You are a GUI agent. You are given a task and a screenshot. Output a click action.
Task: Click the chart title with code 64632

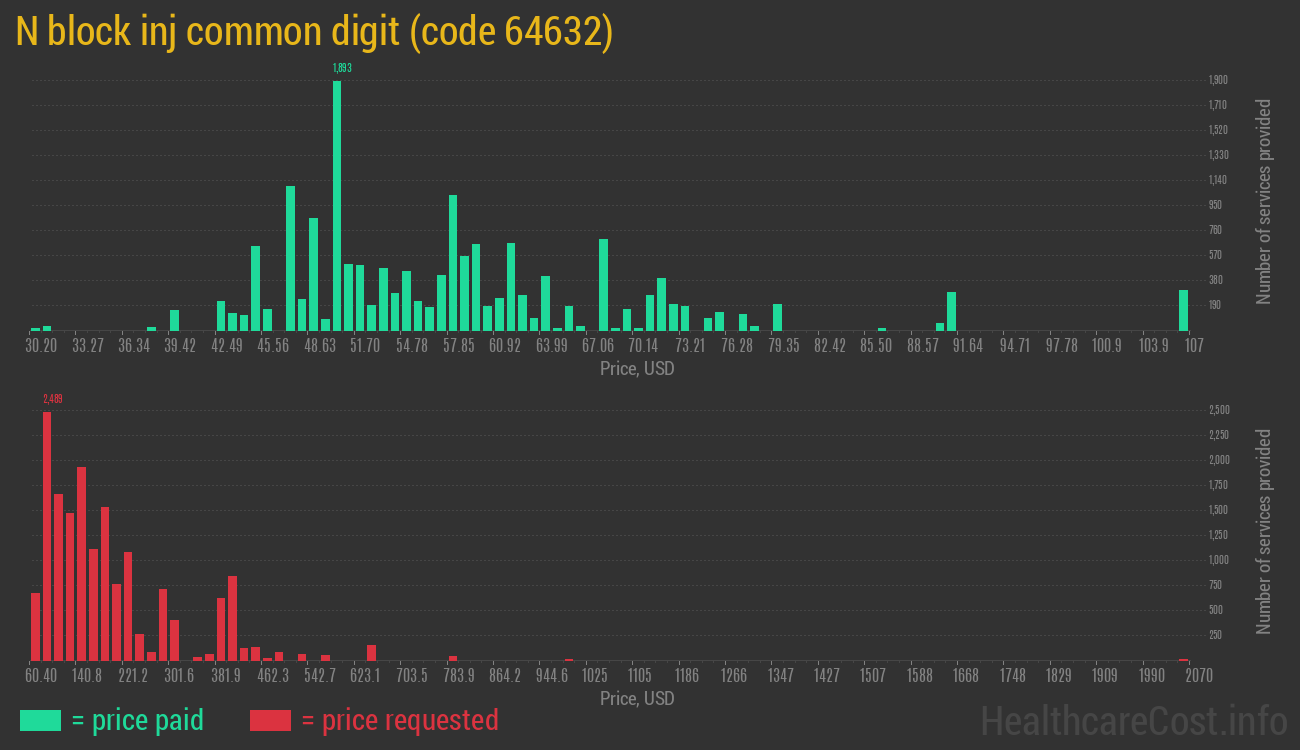point(313,31)
